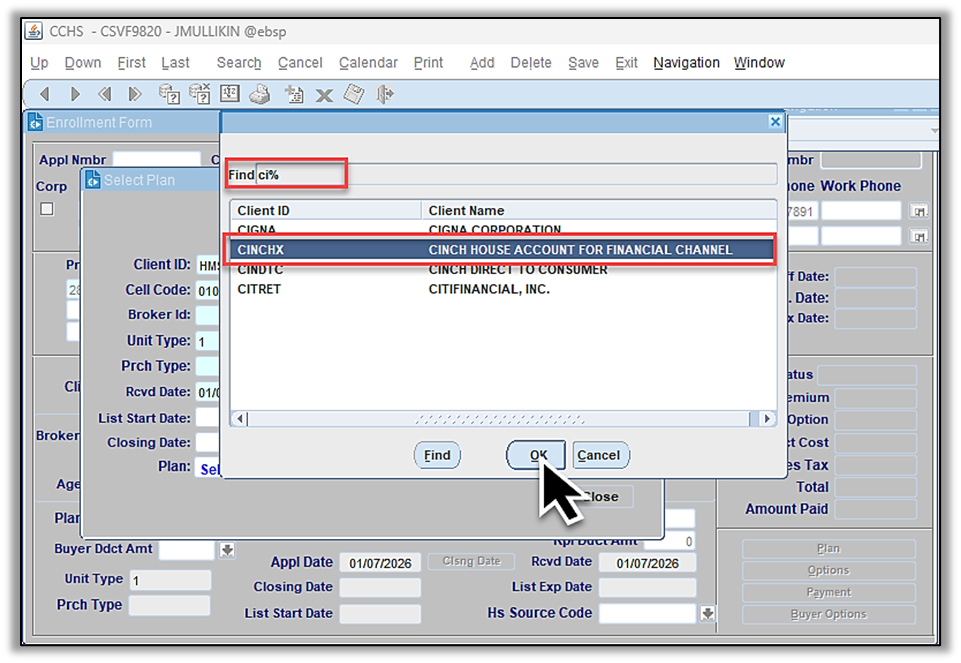Click the previous record arrow in toolbar
Screen dimensions: 961x663
[x=43, y=95]
